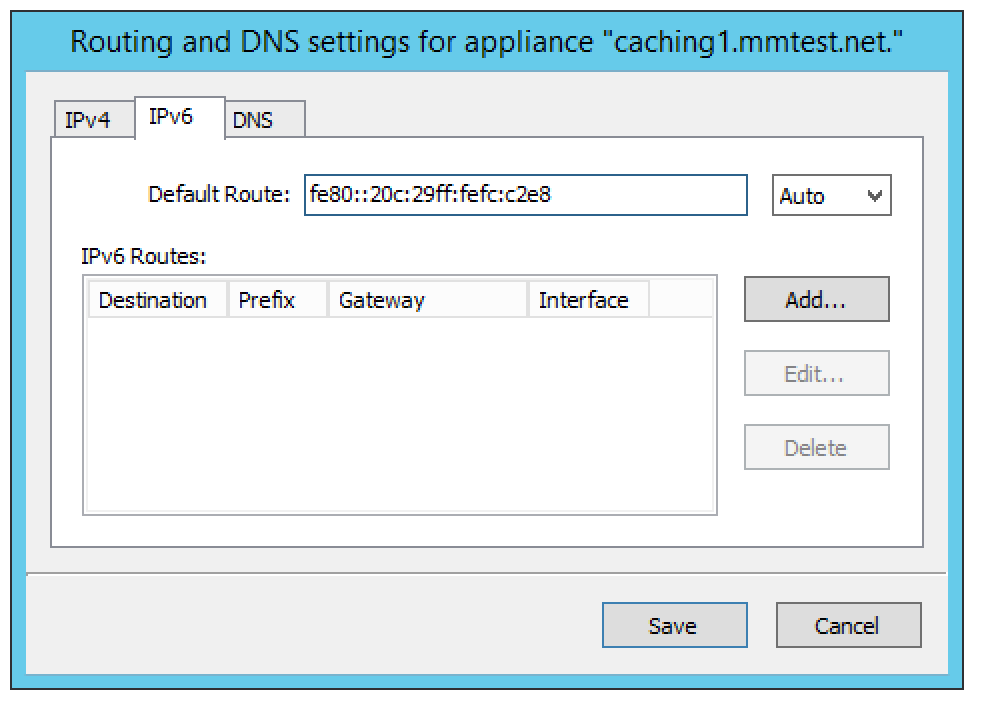The image size is (986, 706).
Task: Click the empty IPv6 Routes list area
Action: [400, 415]
